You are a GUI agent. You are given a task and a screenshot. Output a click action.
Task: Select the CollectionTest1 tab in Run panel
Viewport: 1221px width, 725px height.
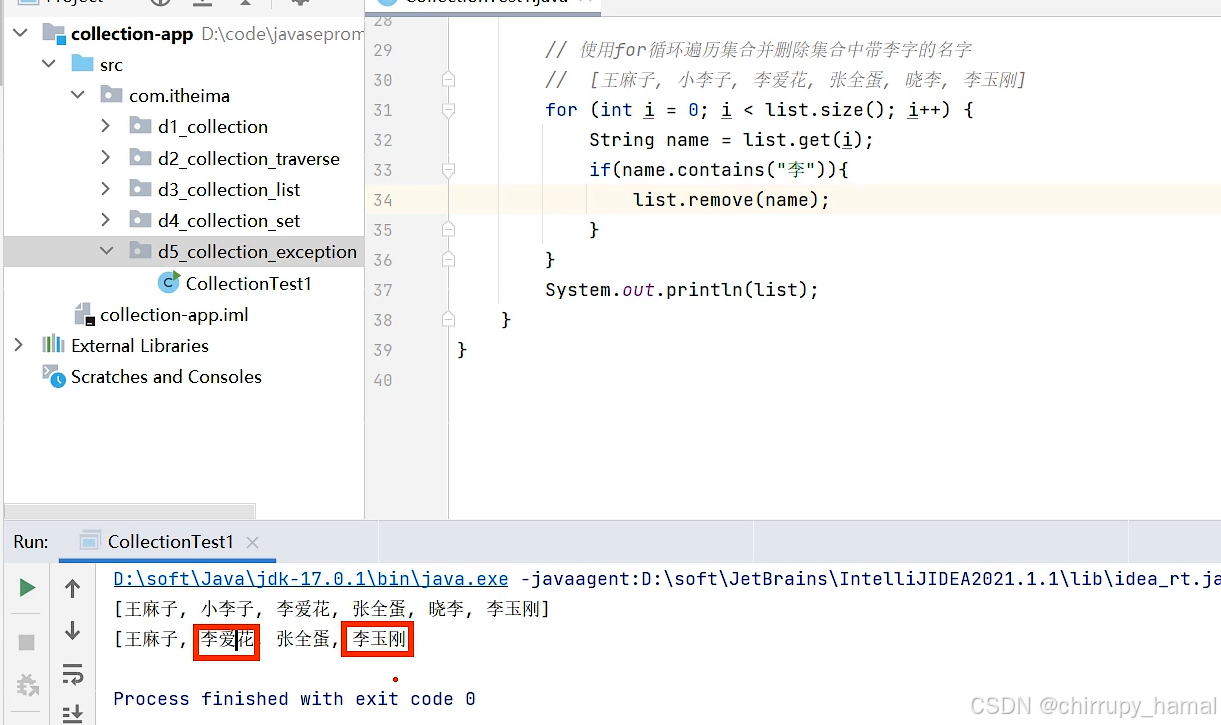170,542
